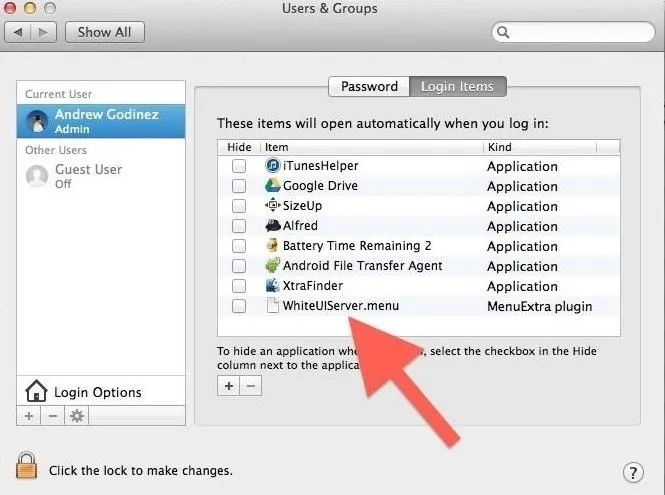Image resolution: width=665 pixels, height=495 pixels.
Task: Click Application kind cell for iTunesHelper
Action: 522,167
